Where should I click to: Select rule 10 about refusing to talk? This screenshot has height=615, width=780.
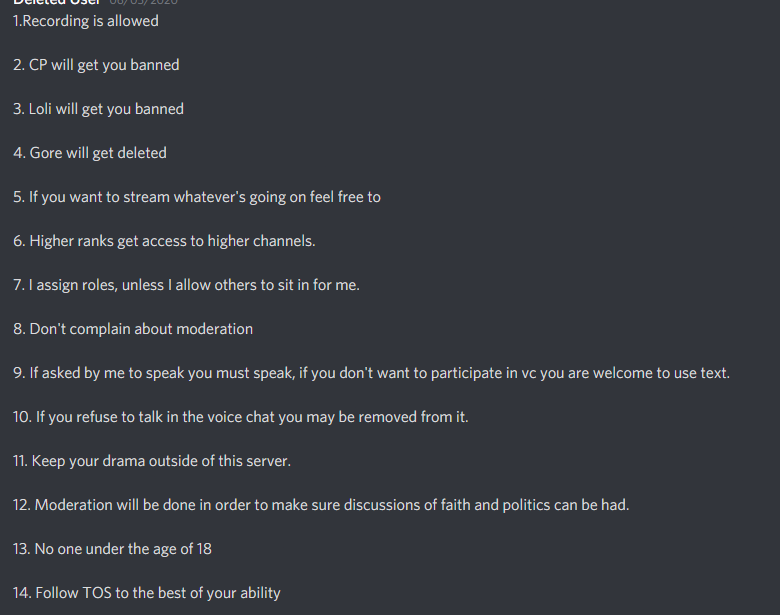(241, 417)
